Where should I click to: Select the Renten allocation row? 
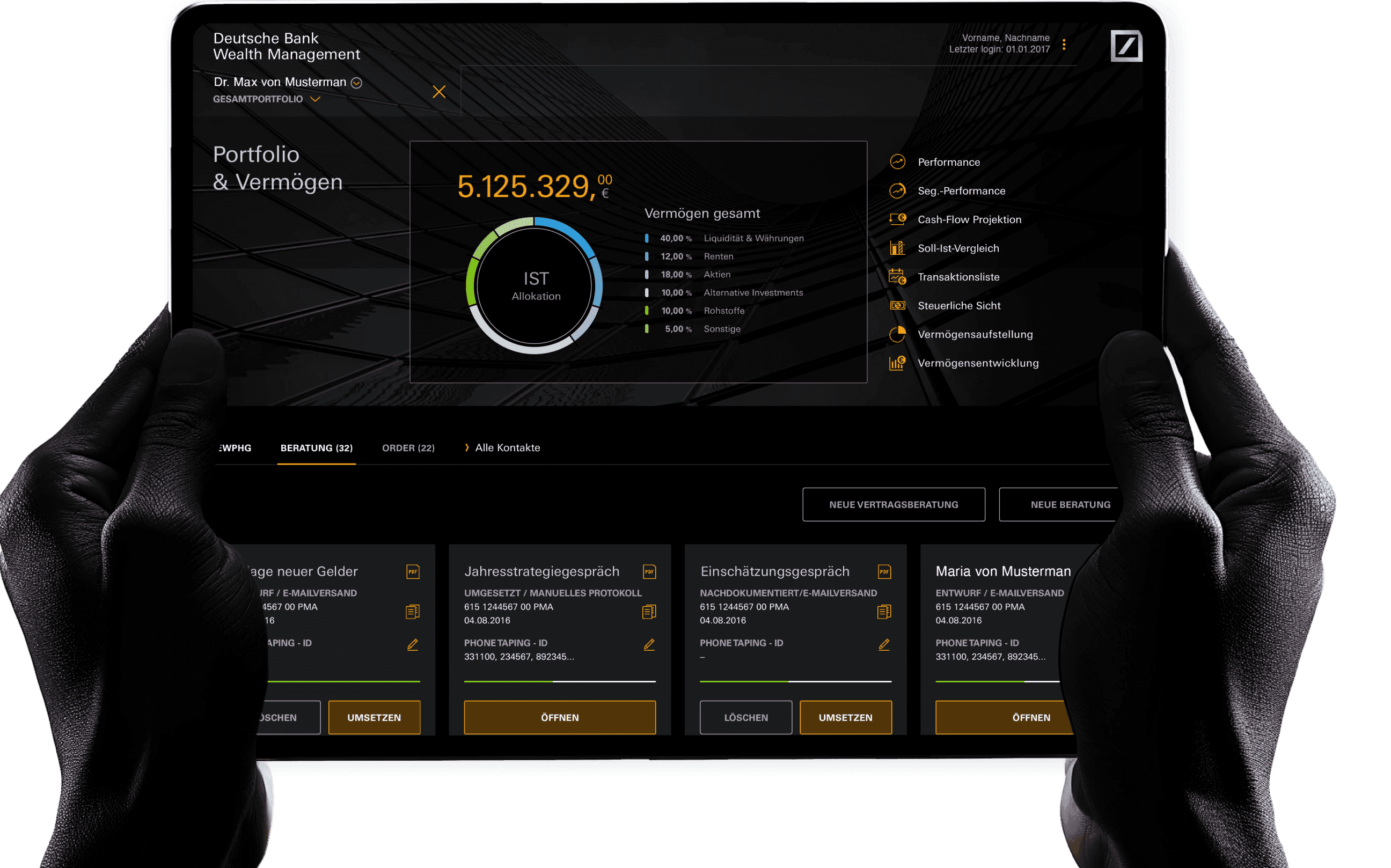click(689, 256)
